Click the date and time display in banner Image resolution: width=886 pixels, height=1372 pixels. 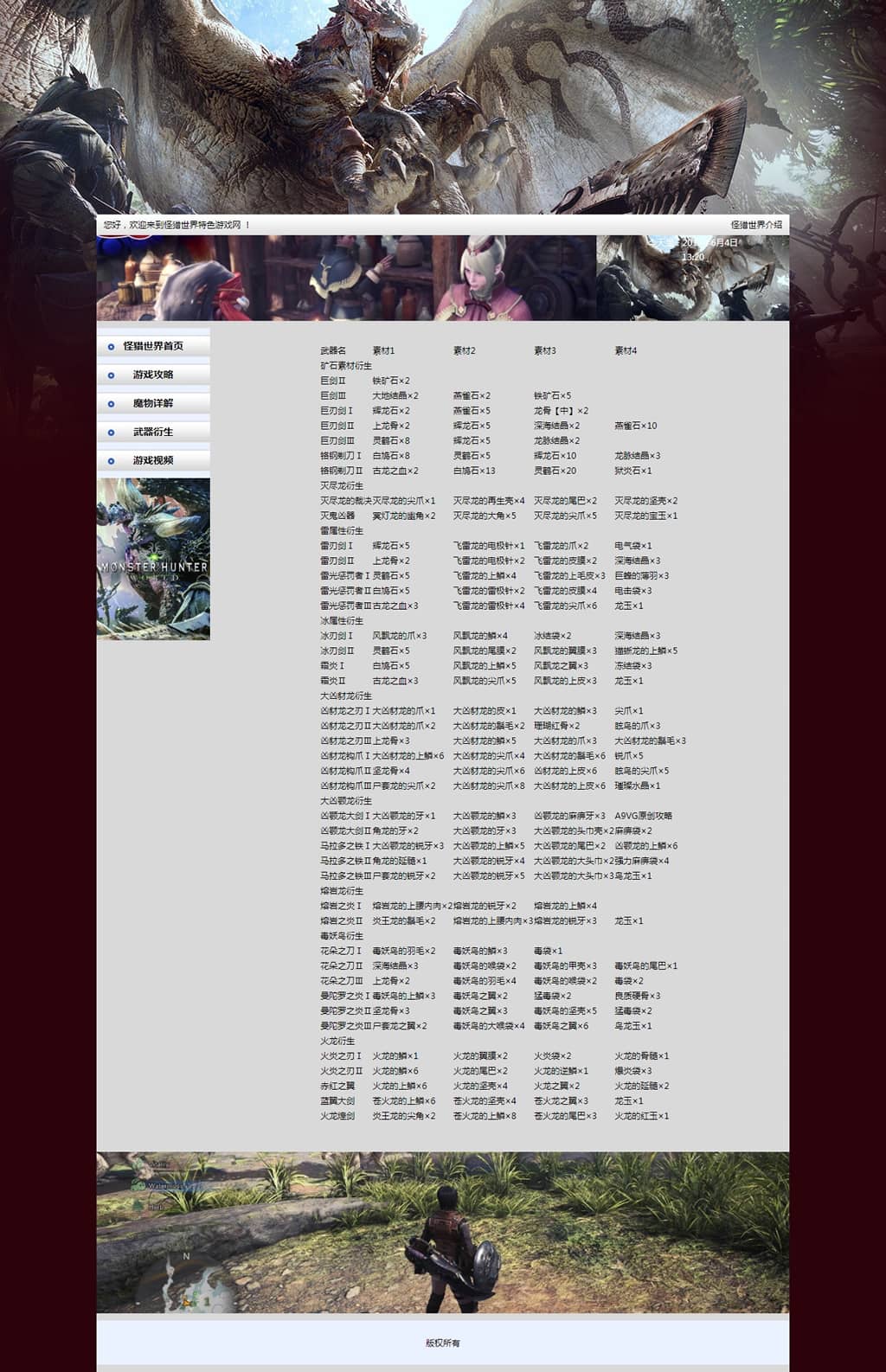711,250
